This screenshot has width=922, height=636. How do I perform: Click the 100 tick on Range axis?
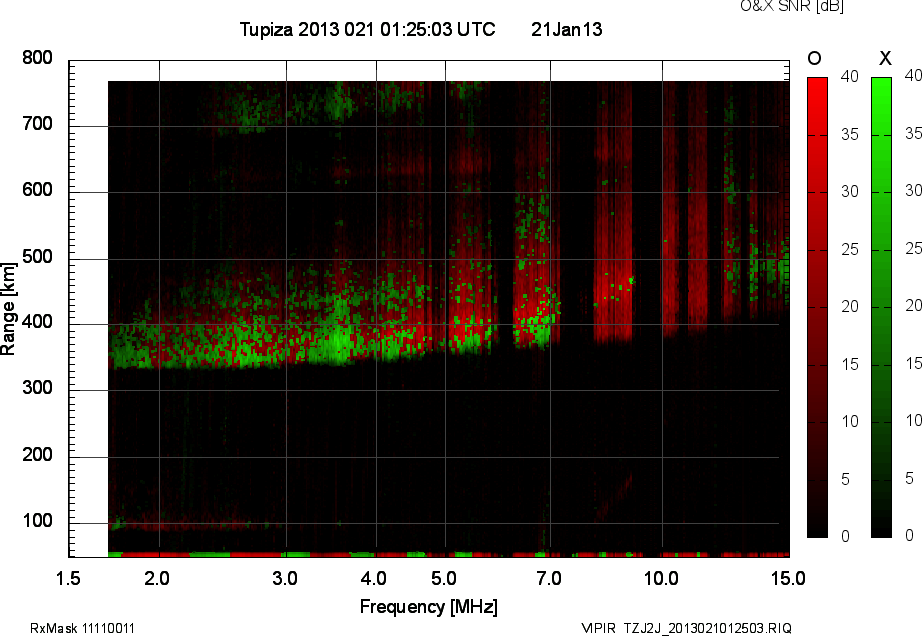37,521
